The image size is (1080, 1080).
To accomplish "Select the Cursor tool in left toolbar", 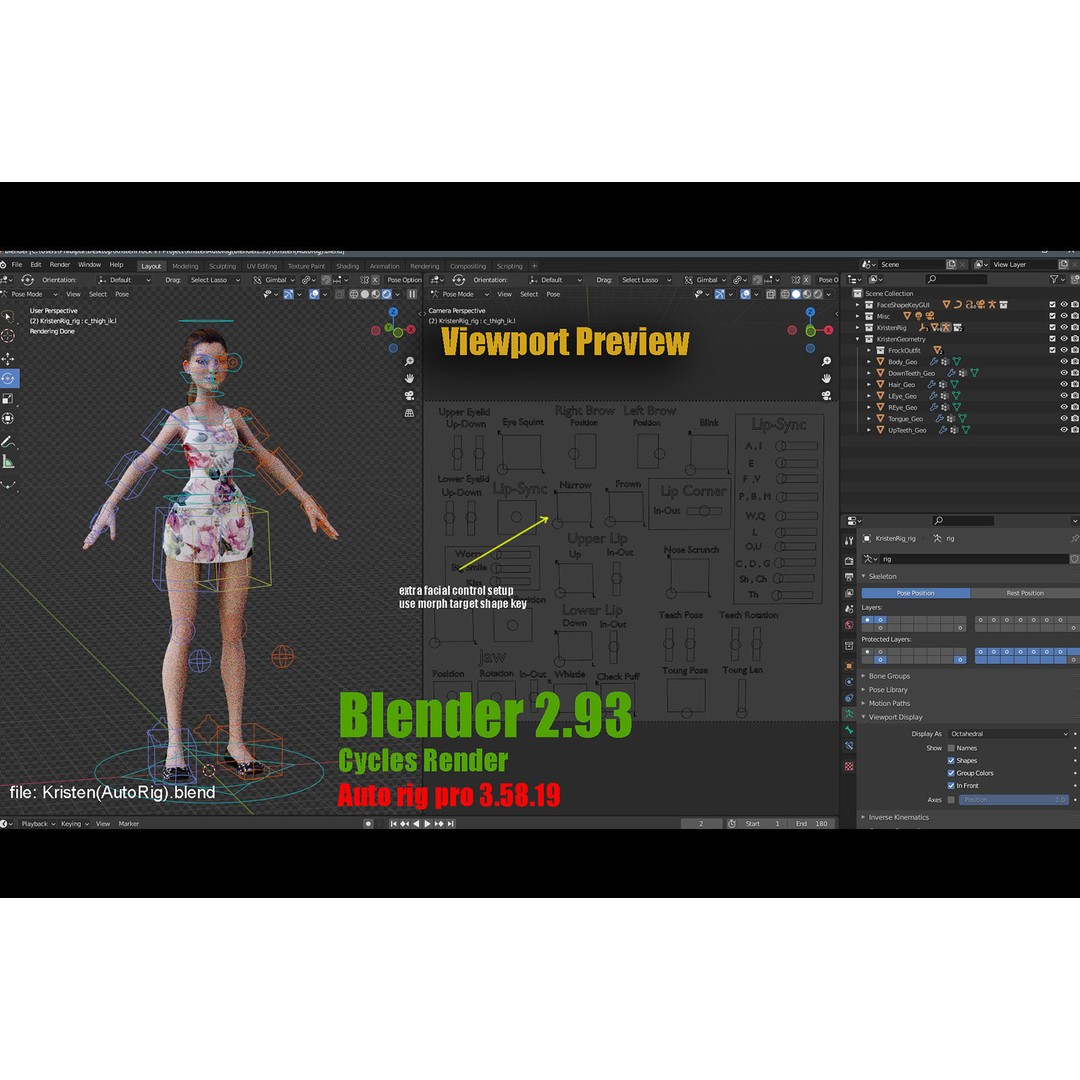I will tap(8, 335).
